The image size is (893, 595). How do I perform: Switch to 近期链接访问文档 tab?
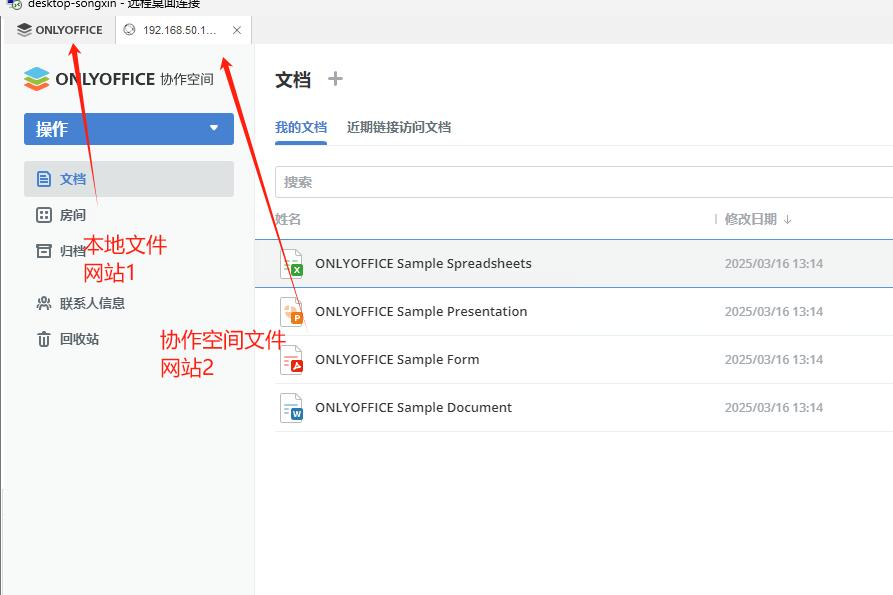tap(399, 127)
